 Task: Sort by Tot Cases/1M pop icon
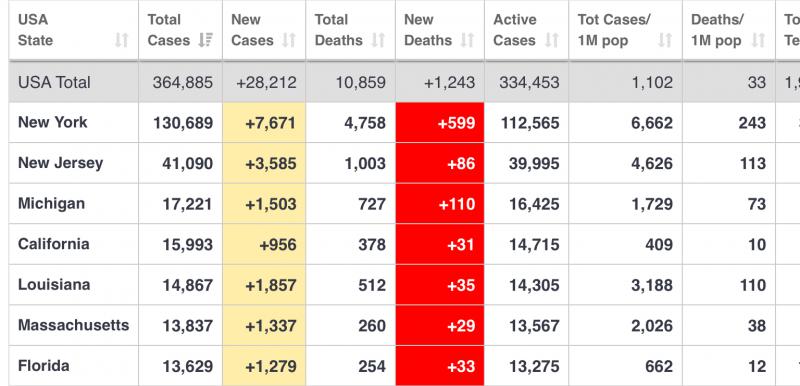(x=665, y=40)
